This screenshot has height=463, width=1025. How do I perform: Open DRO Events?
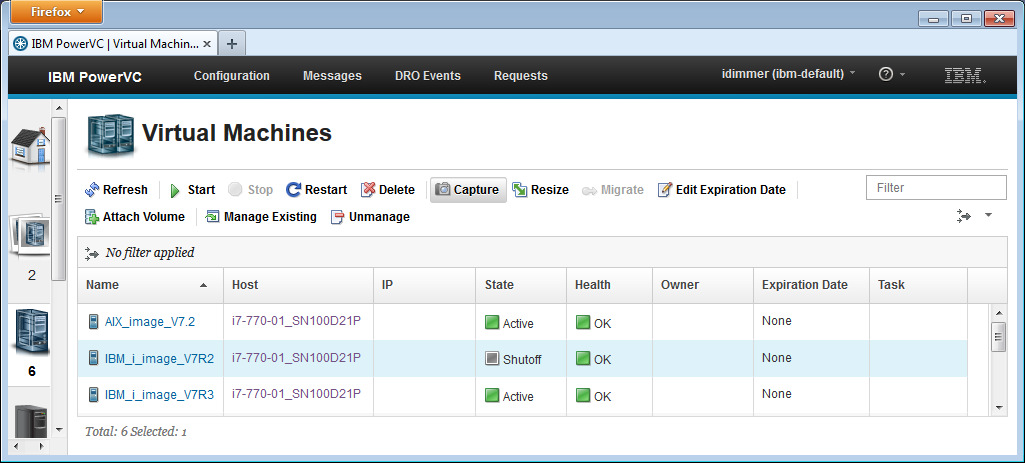pos(428,76)
